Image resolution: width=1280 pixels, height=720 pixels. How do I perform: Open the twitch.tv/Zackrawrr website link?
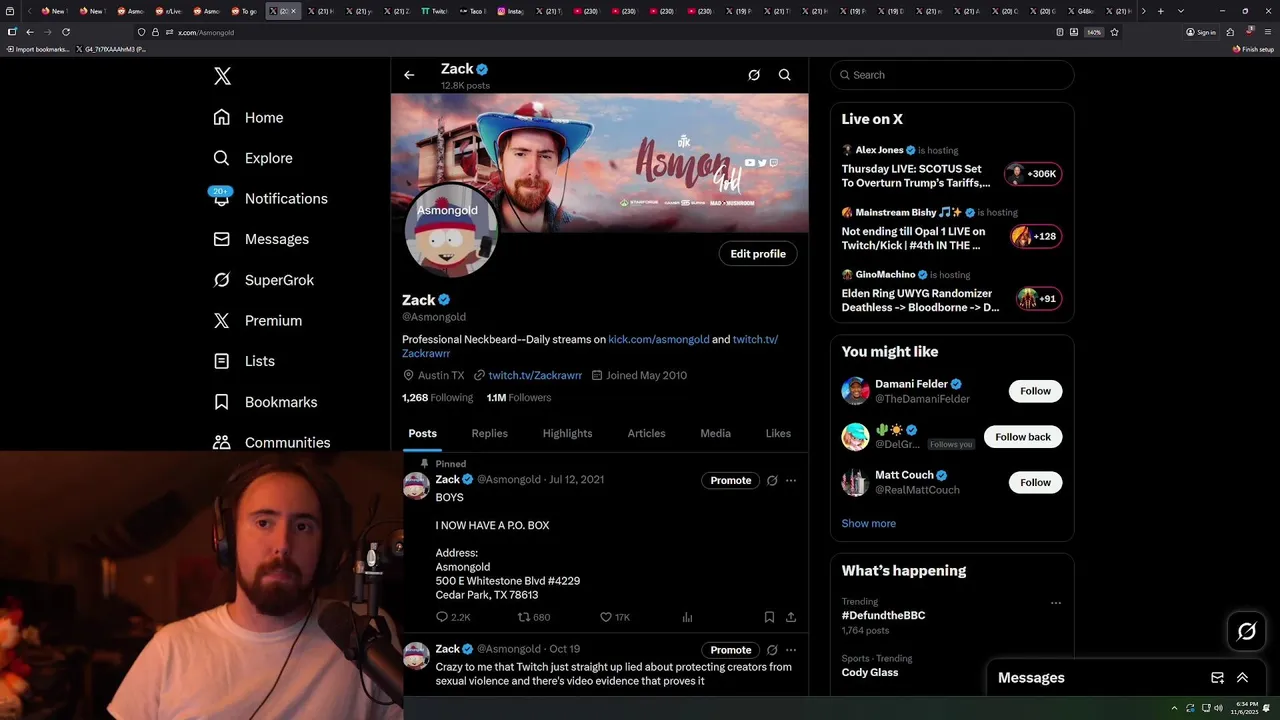click(535, 376)
